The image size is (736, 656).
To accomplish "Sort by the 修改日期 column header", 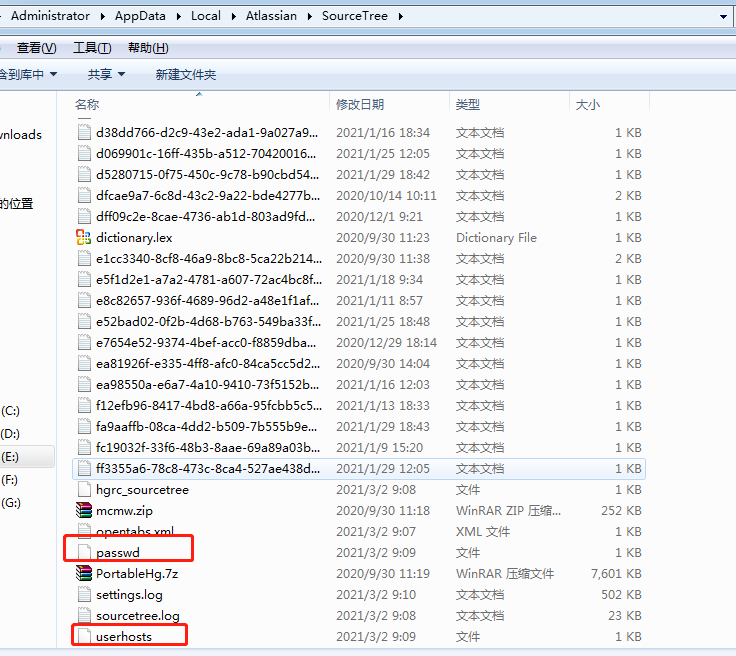I will point(390,104).
